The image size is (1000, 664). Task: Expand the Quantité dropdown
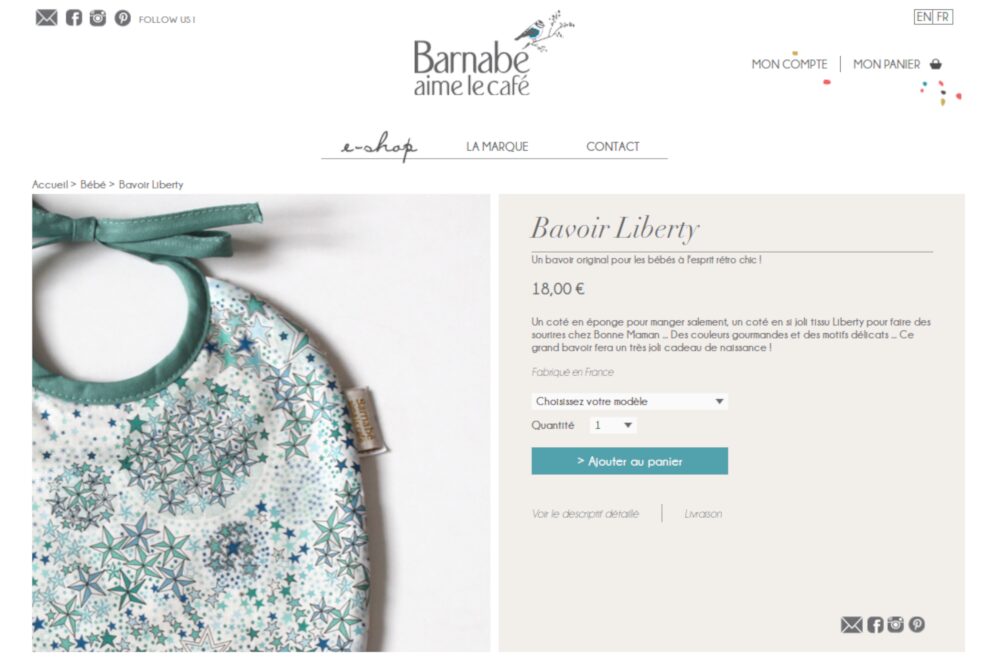point(612,425)
